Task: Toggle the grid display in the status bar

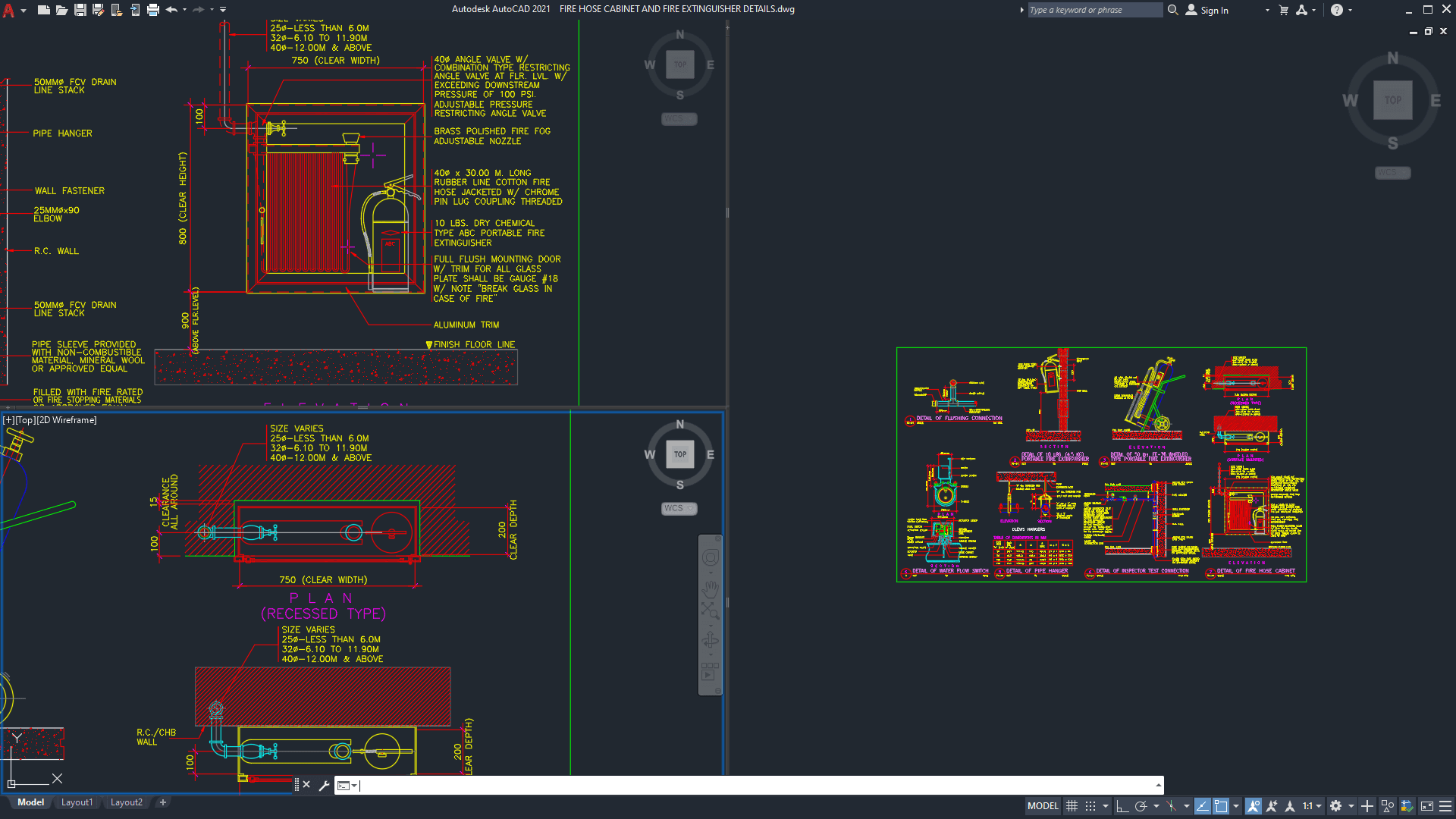Action: tap(1072, 806)
